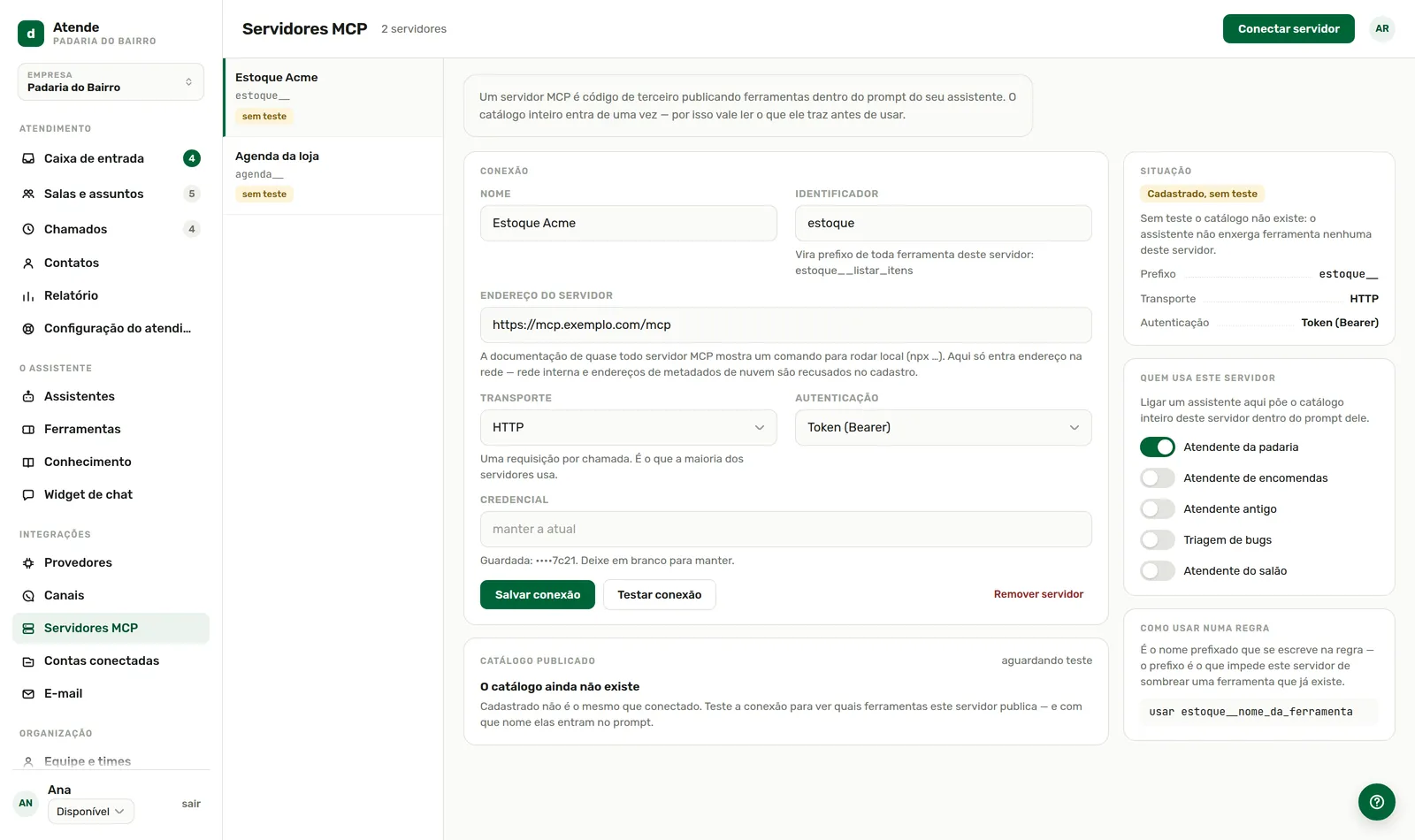Click the Relatório bar chart icon

[28, 295]
